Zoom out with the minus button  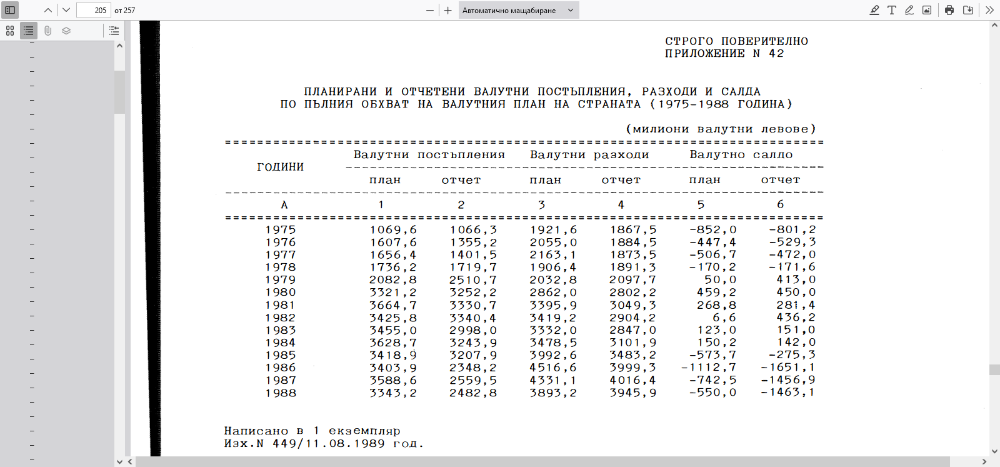pyautogui.click(x=430, y=10)
